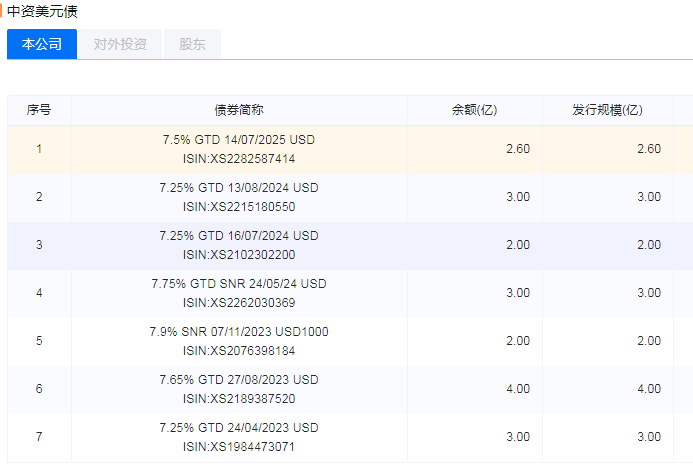The width and height of the screenshot is (693, 475).
Task: Open bond 7.5% GTD 14/07/2025 USD
Action: pos(239,140)
